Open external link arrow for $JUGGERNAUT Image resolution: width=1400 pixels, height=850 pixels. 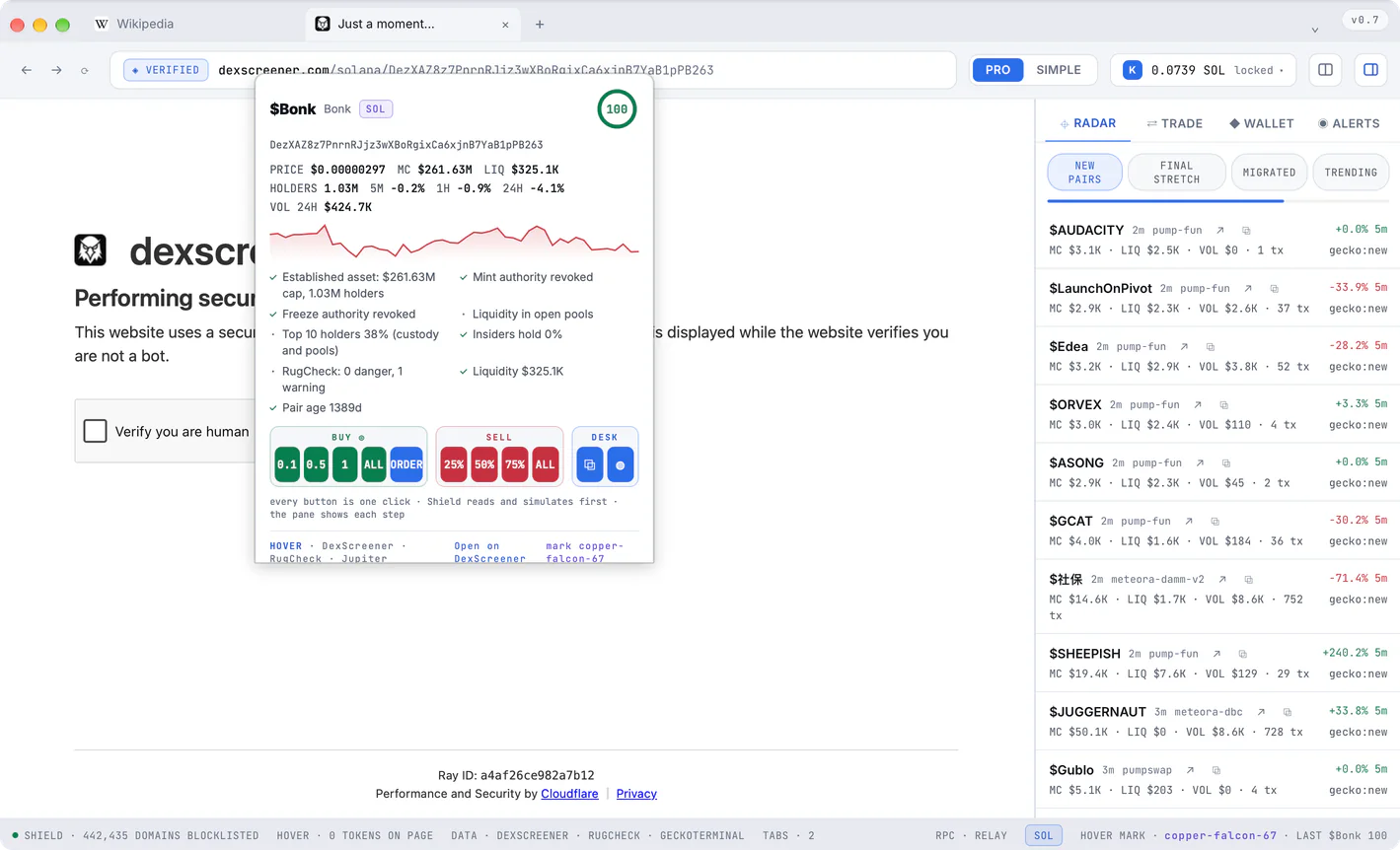1261,712
